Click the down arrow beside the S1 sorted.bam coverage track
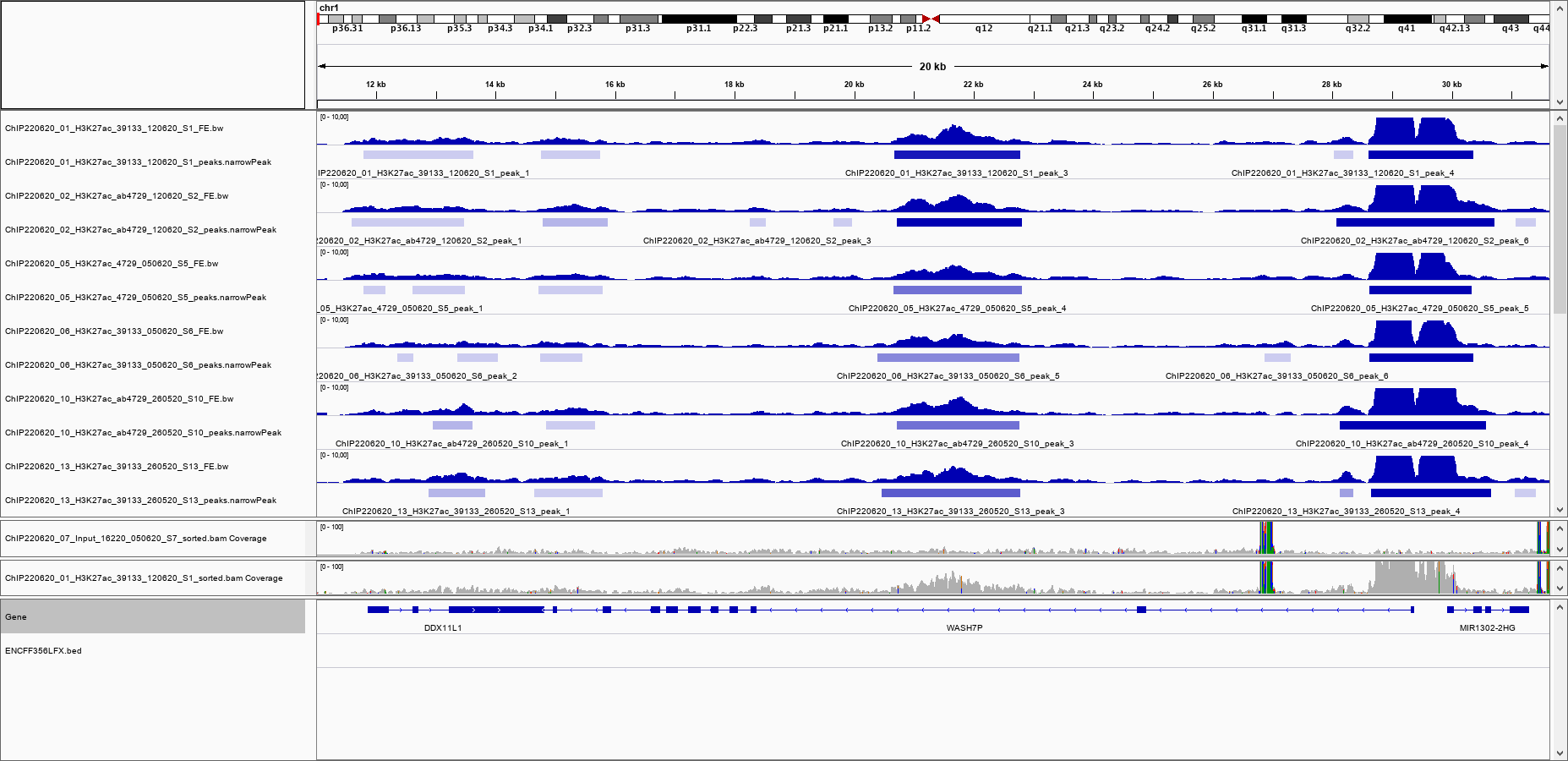This screenshot has width=1568, height=761. (x=1560, y=589)
